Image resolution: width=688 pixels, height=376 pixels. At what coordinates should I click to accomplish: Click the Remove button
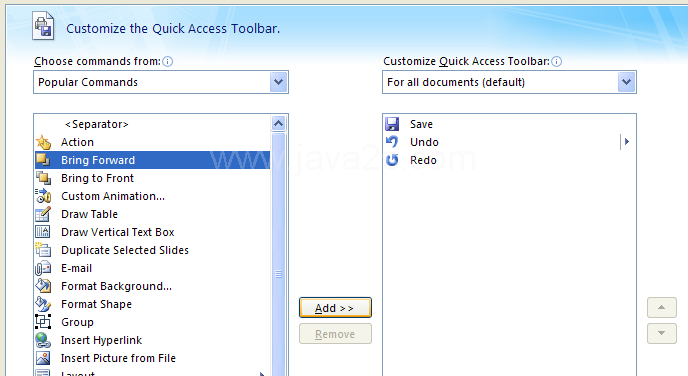pos(335,334)
